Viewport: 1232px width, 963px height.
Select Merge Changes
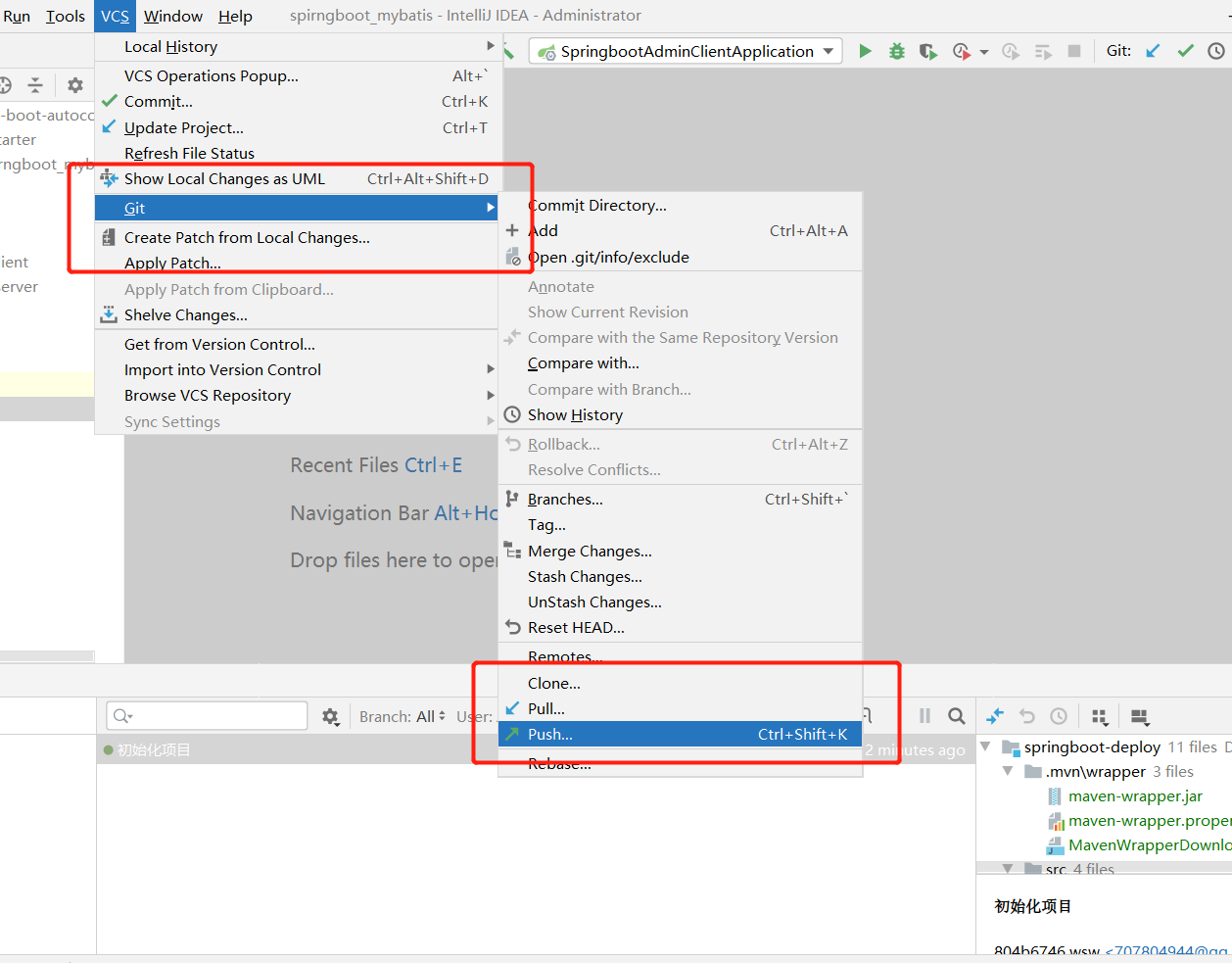point(681,551)
